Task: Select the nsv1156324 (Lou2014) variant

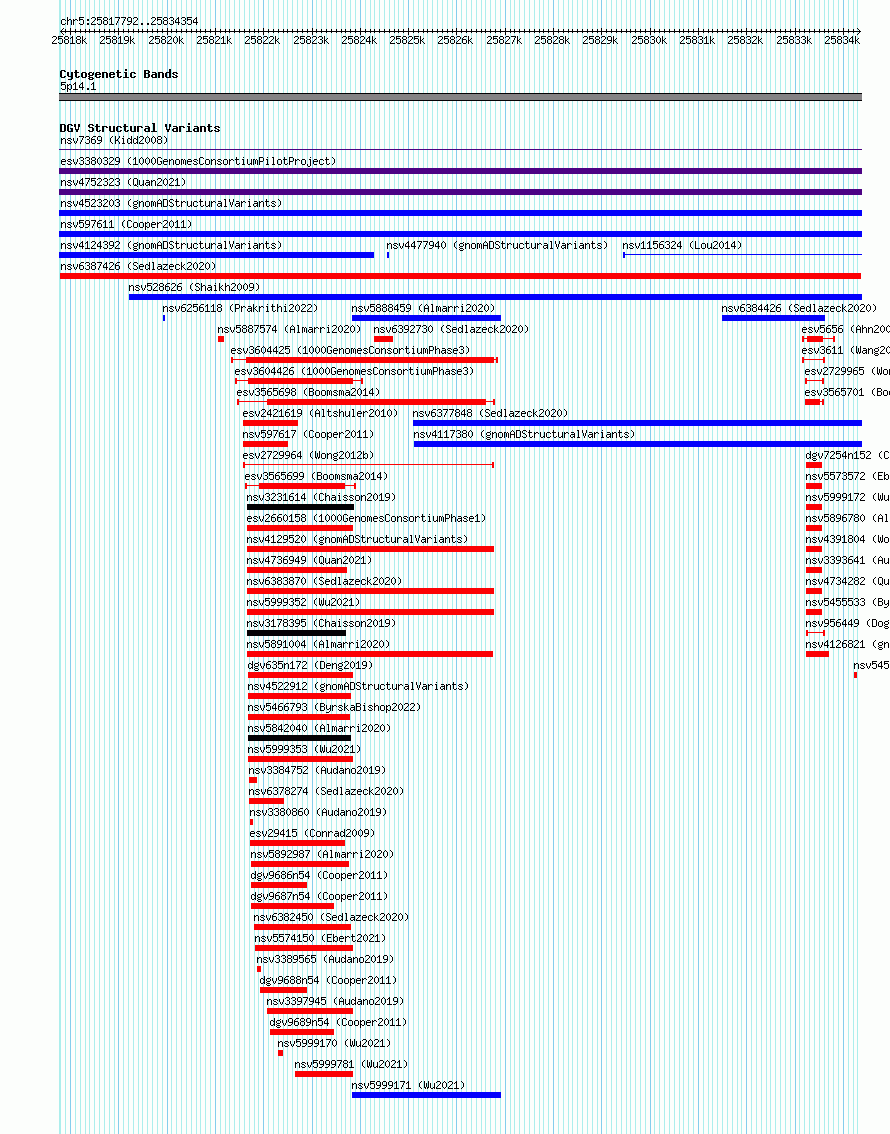Action: [x=683, y=245]
